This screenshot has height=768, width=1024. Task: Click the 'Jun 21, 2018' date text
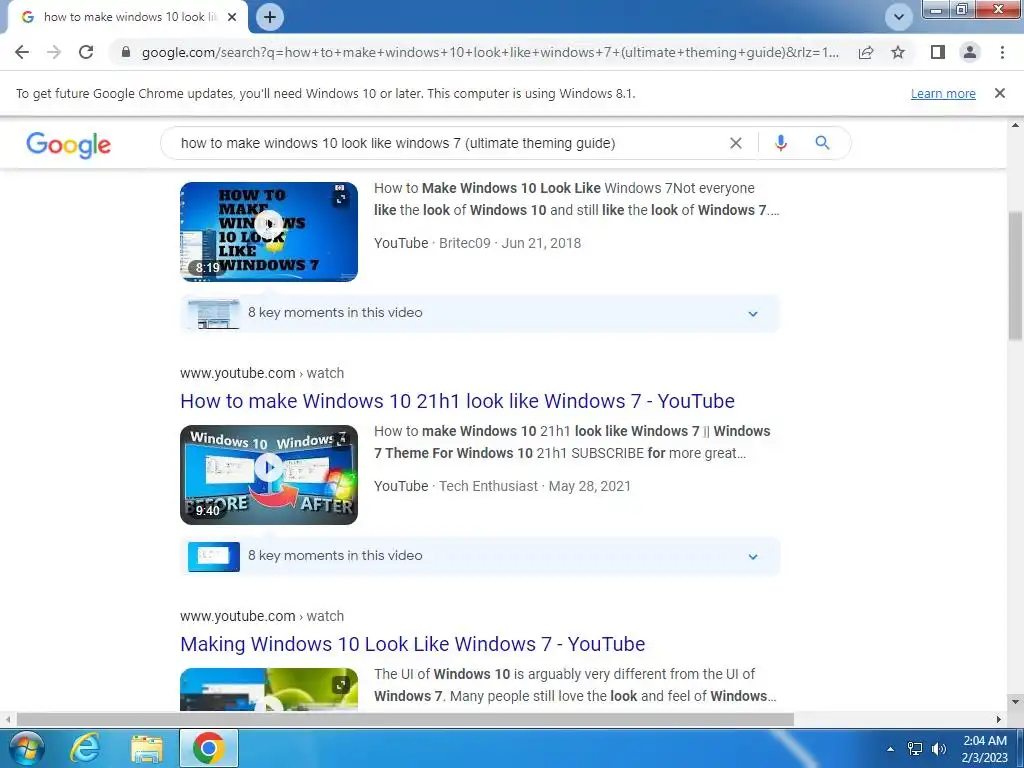click(x=541, y=243)
